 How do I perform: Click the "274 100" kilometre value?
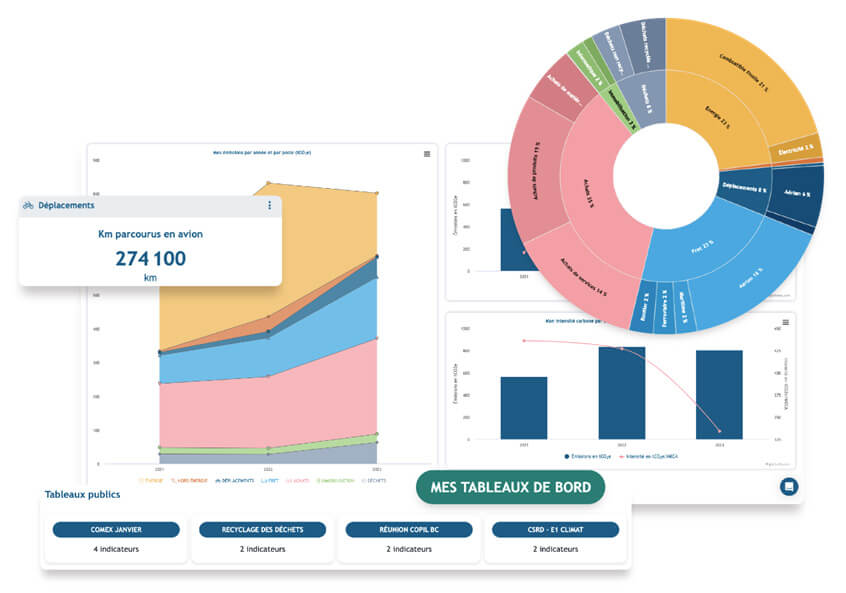click(151, 258)
